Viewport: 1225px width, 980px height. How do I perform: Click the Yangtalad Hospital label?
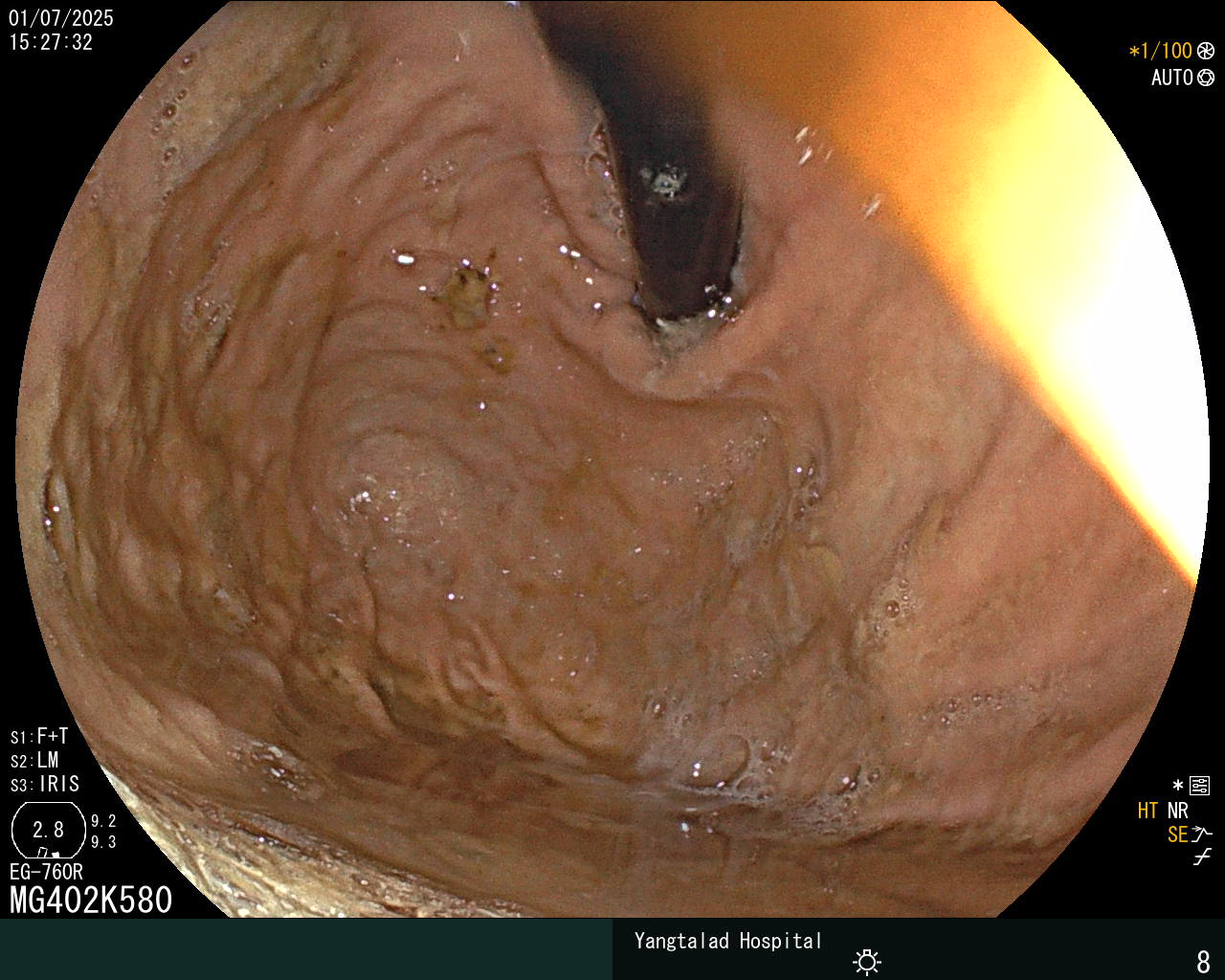(x=728, y=941)
